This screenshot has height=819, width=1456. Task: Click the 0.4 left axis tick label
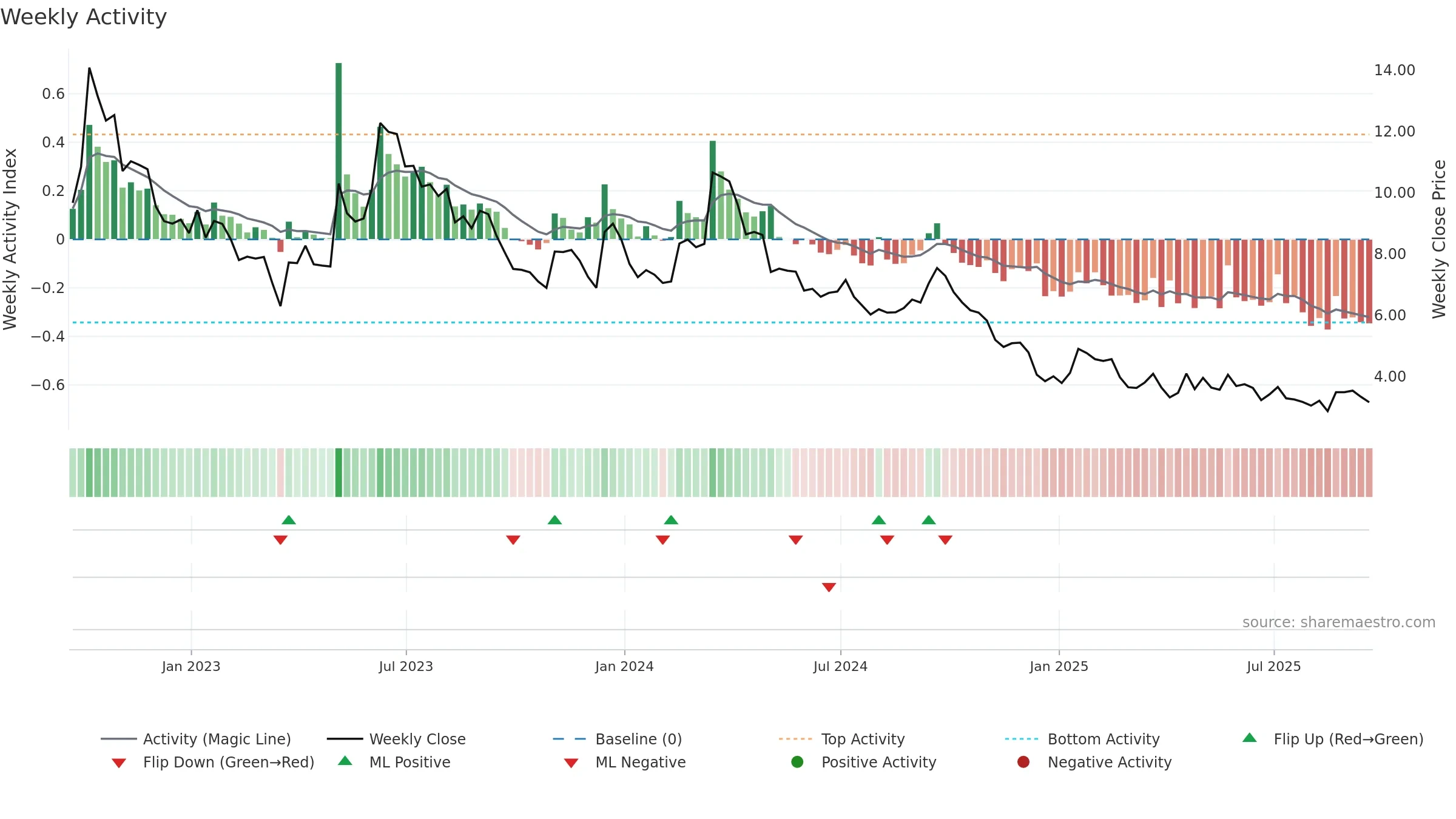pos(53,142)
